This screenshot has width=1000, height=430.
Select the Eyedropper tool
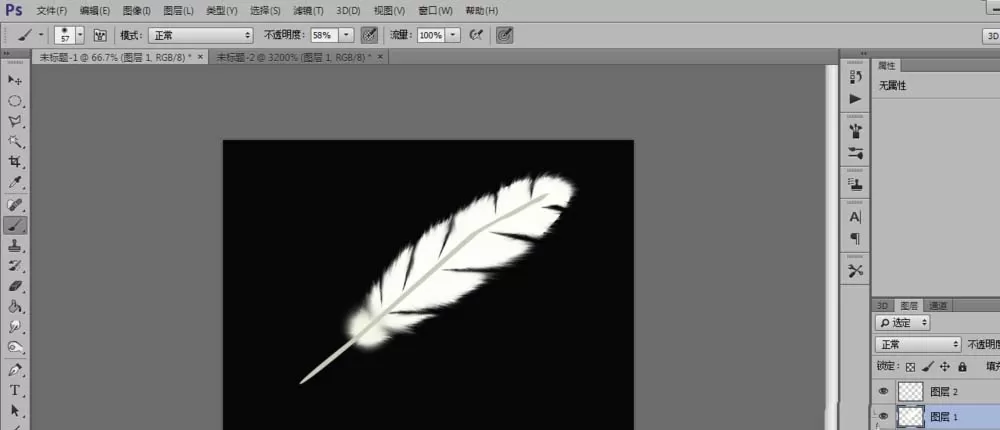point(15,183)
